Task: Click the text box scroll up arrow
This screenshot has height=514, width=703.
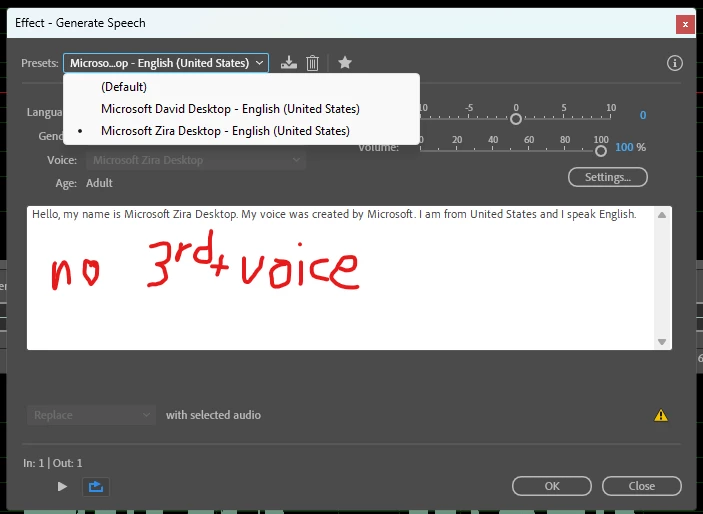Action: (662, 215)
